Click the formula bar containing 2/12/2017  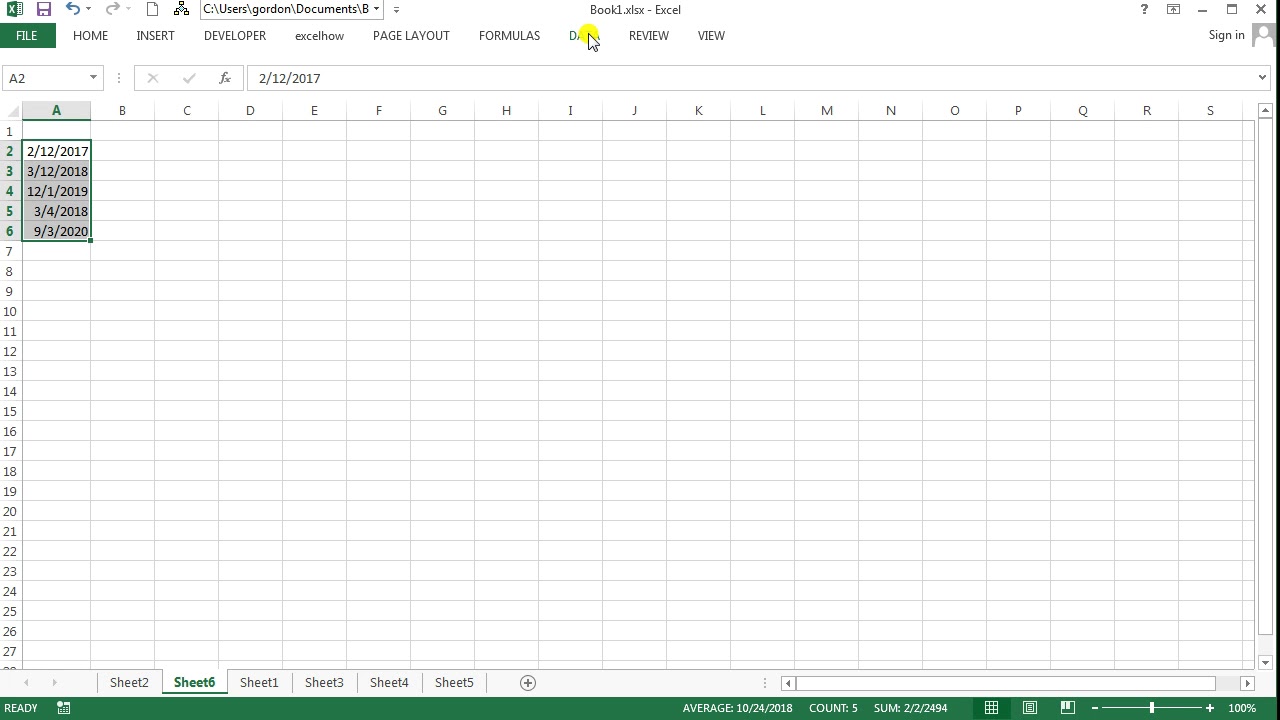pos(750,78)
